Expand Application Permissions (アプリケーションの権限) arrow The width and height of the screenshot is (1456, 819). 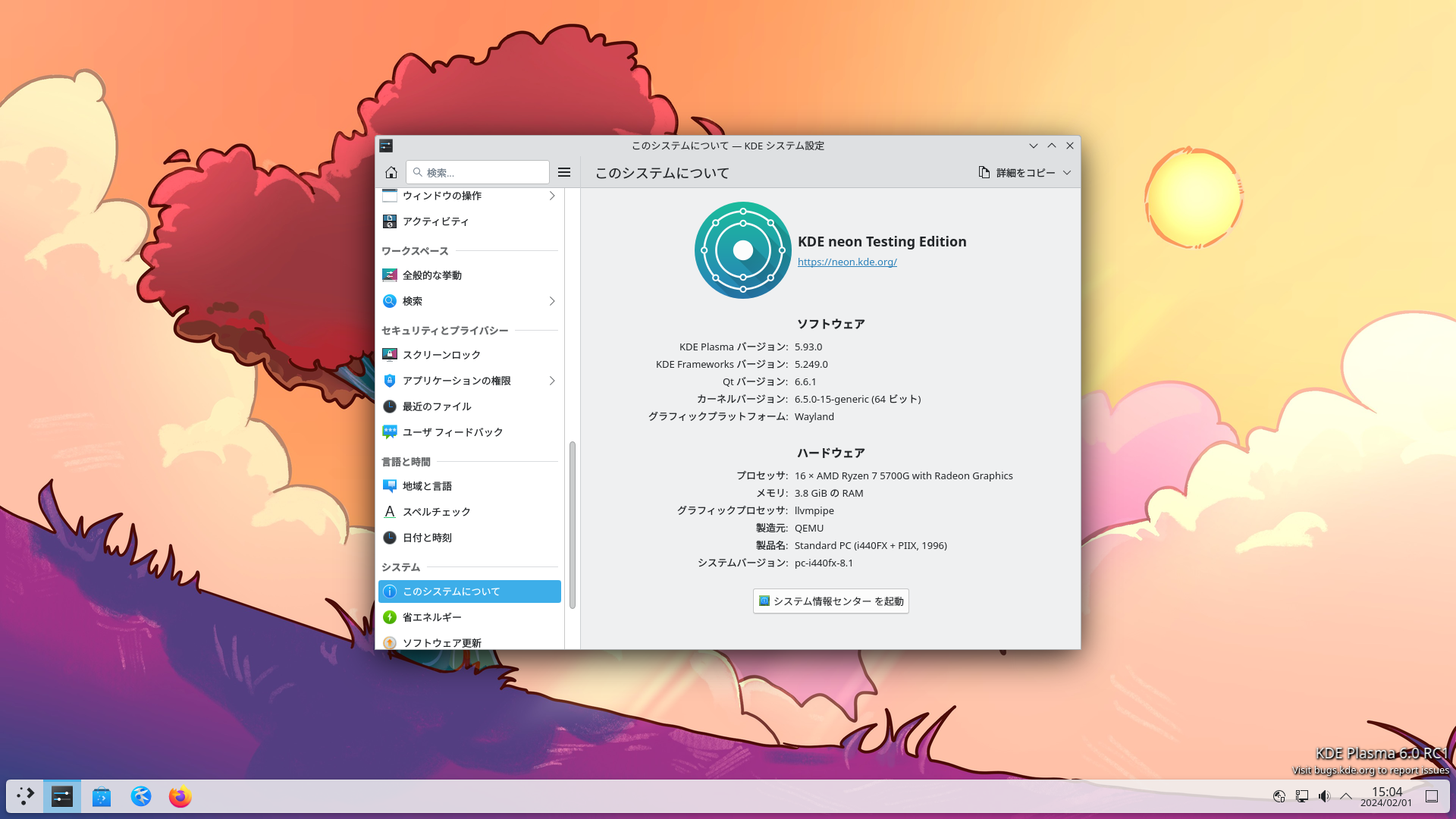click(552, 381)
